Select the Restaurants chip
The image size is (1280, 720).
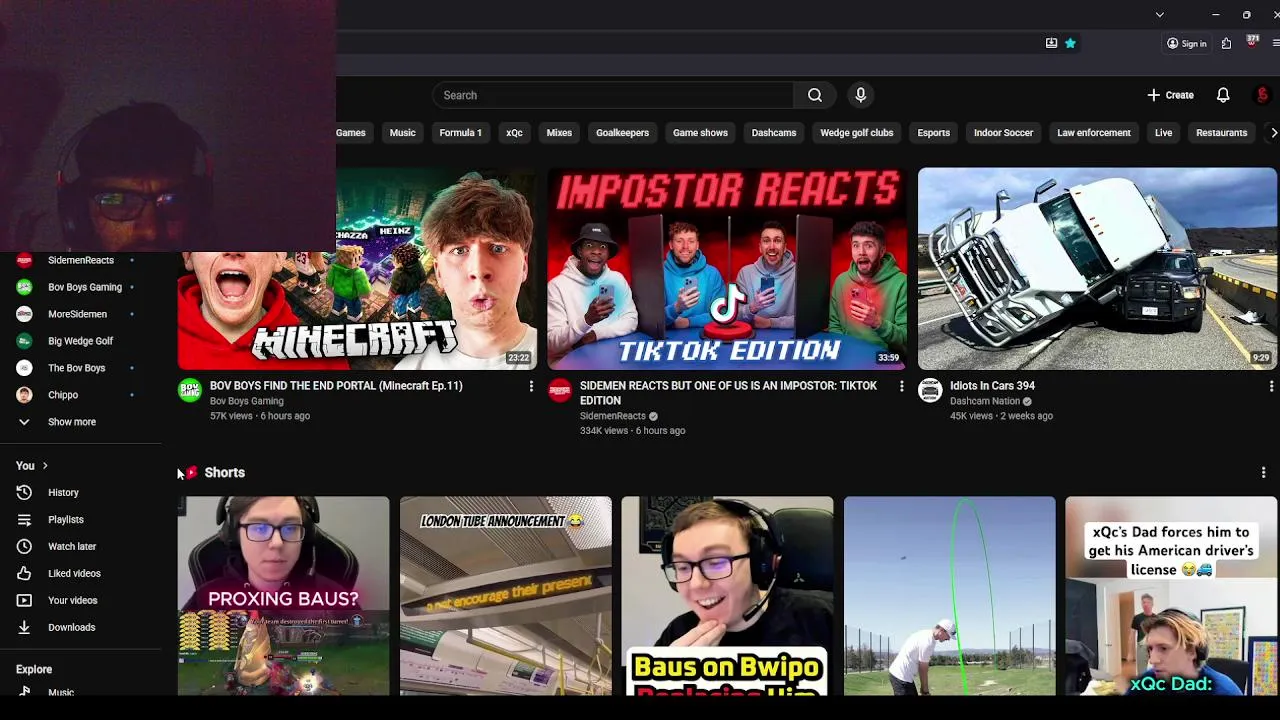coord(1221,133)
